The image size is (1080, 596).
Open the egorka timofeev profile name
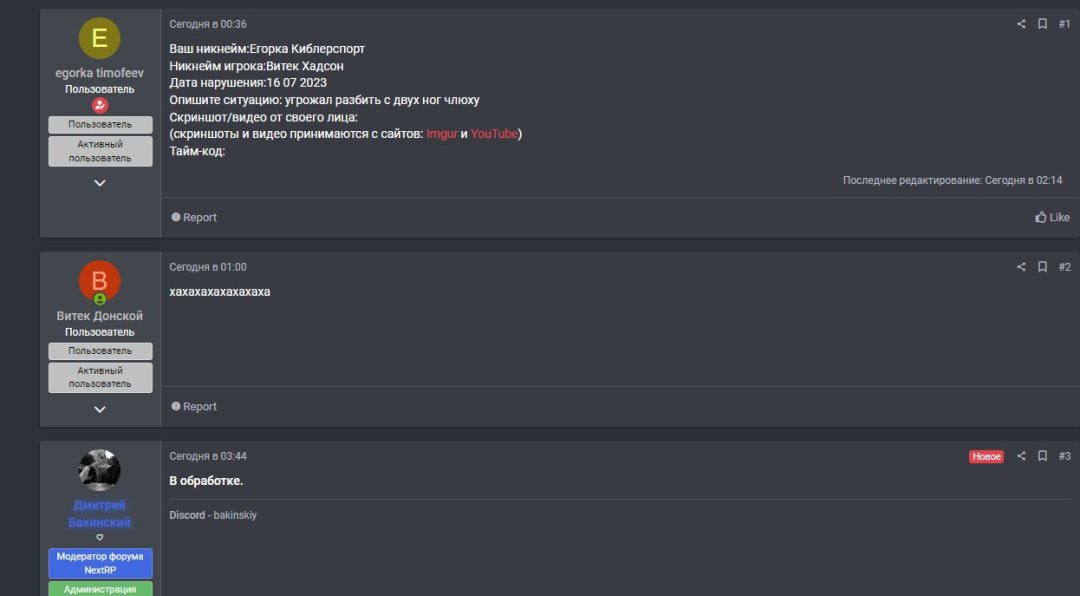click(99, 73)
